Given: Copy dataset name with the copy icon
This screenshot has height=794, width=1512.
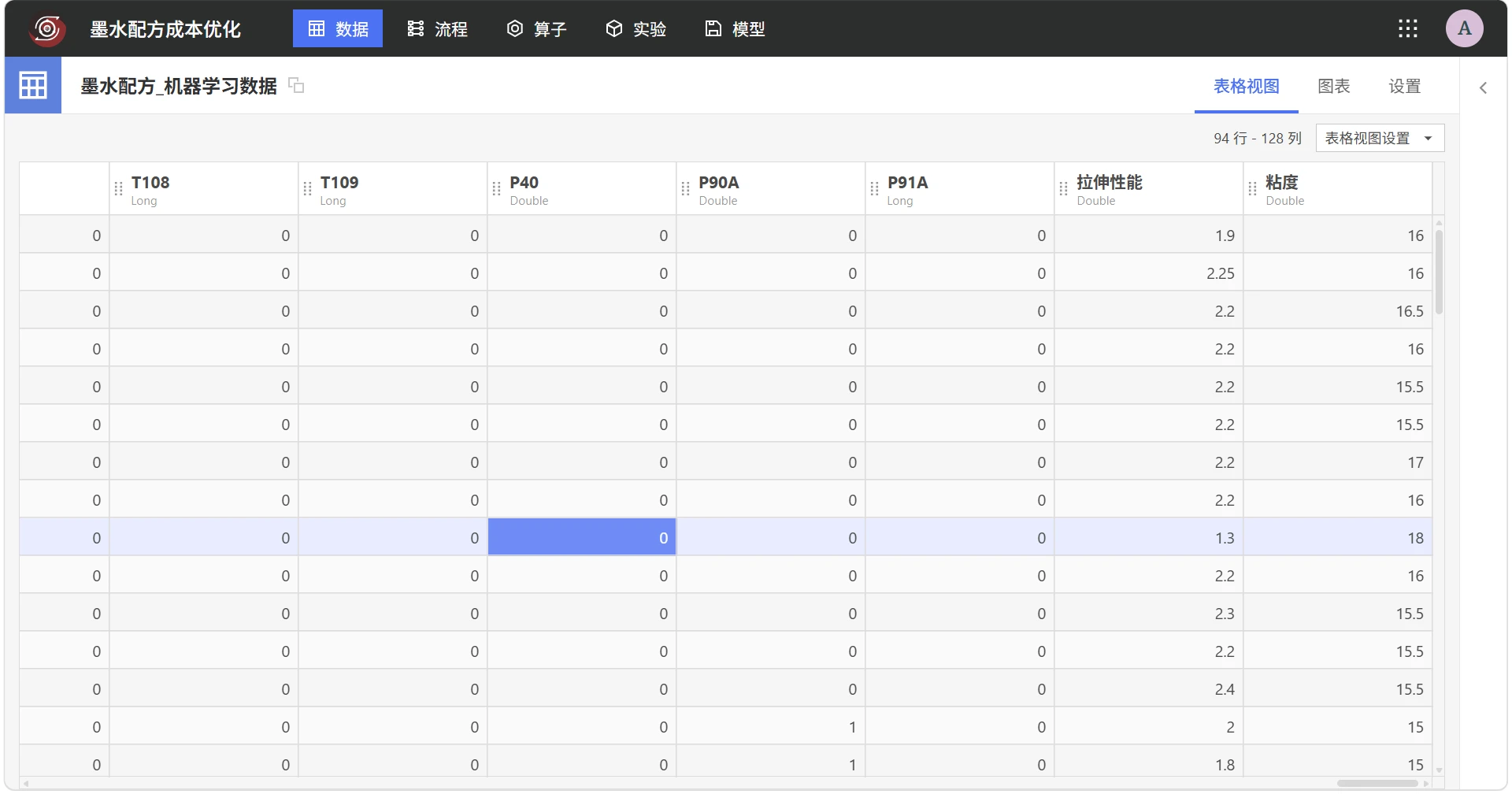Looking at the screenshot, I should click(x=296, y=85).
